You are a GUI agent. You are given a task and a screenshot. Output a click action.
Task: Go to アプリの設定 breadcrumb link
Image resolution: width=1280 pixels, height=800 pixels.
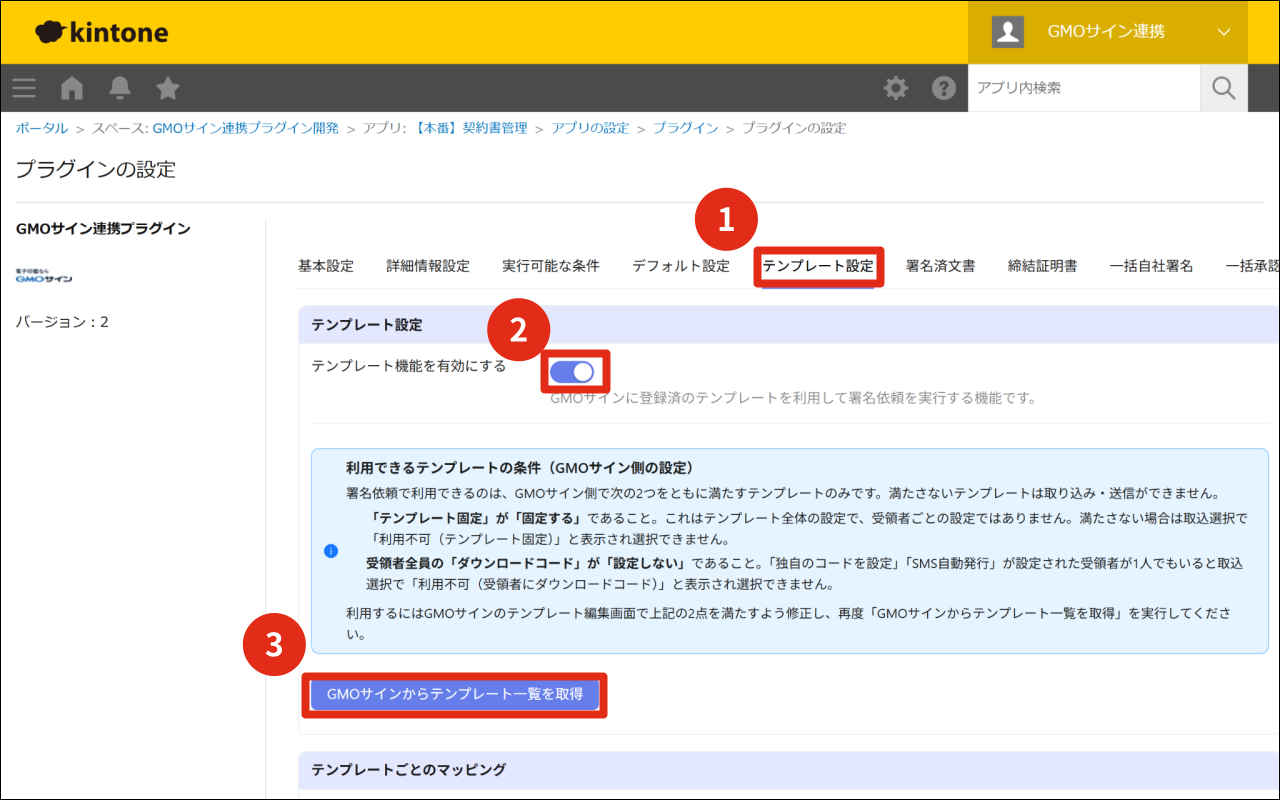coord(591,128)
